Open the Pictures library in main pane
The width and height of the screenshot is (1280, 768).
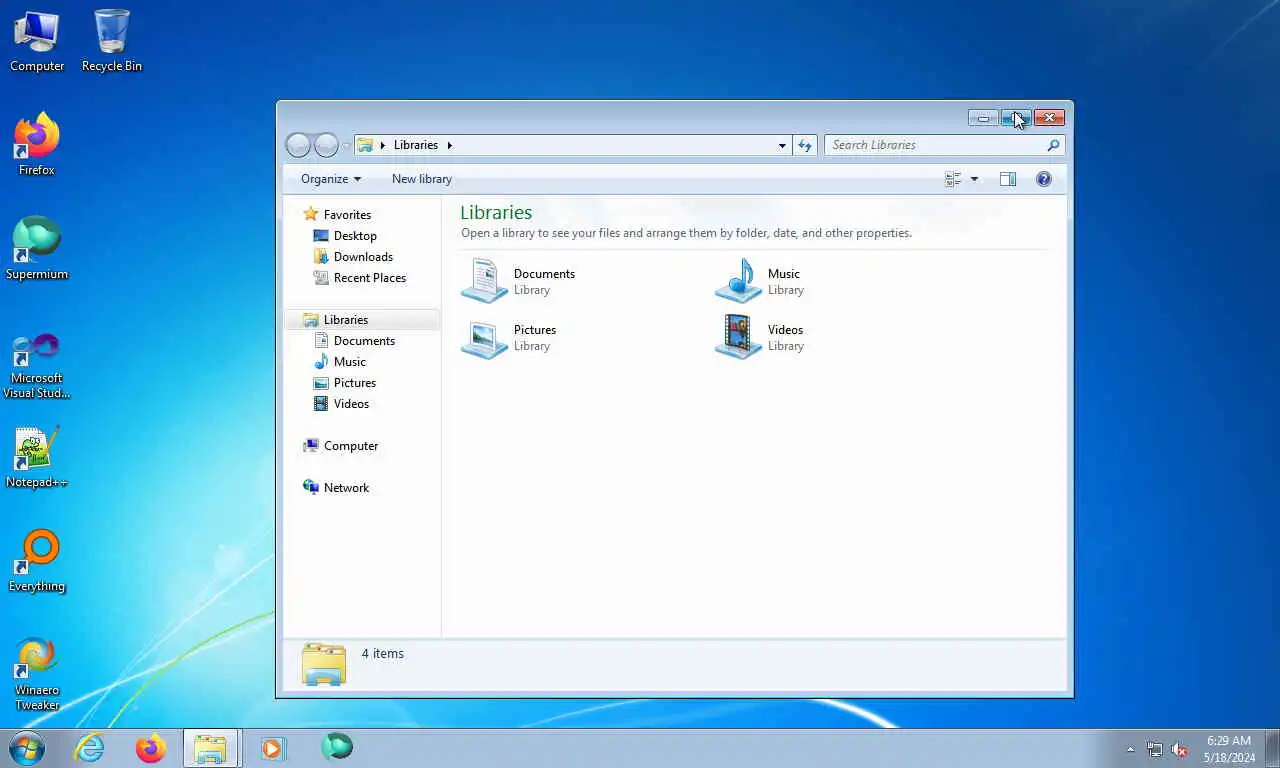[x=509, y=337]
